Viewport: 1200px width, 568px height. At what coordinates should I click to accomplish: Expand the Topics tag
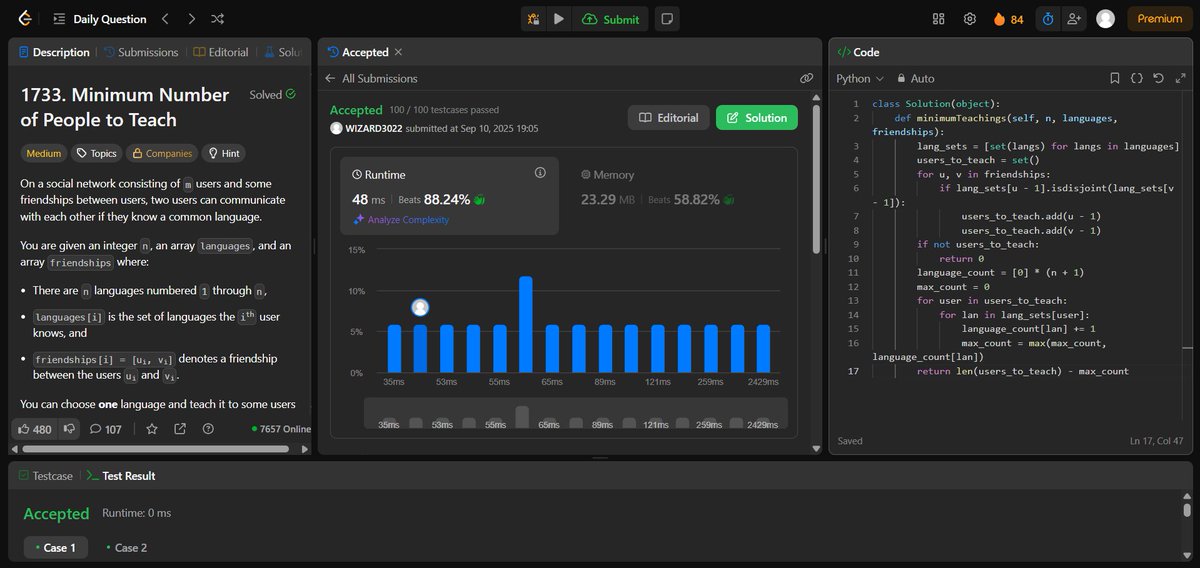pyautogui.click(x=97, y=153)
